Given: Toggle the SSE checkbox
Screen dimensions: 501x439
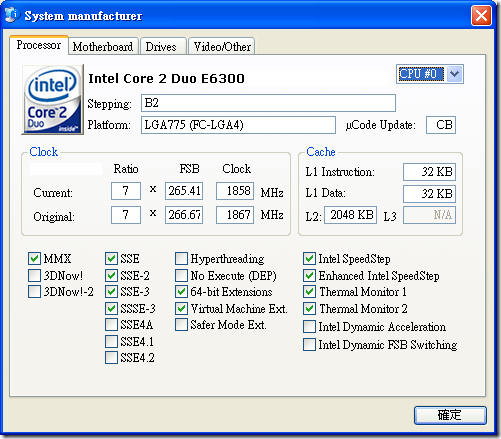Looking at the screenshot, I should click(111, 258).
